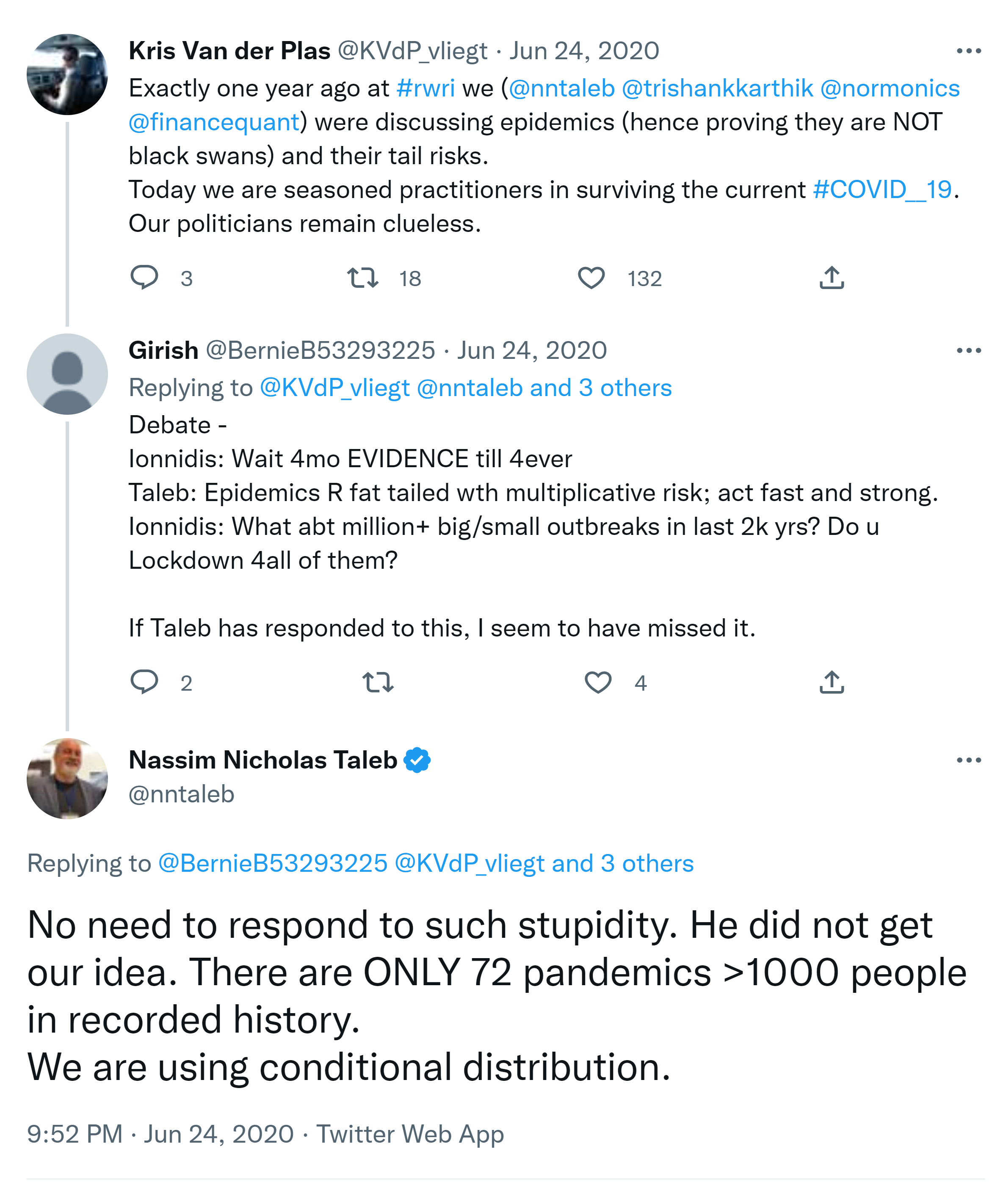Share Kris Van der Plas's tweet

[831, 278]
